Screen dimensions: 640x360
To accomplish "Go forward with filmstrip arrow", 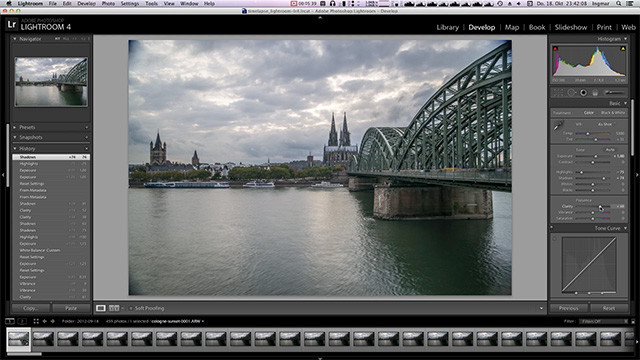I will coord(52,321).
